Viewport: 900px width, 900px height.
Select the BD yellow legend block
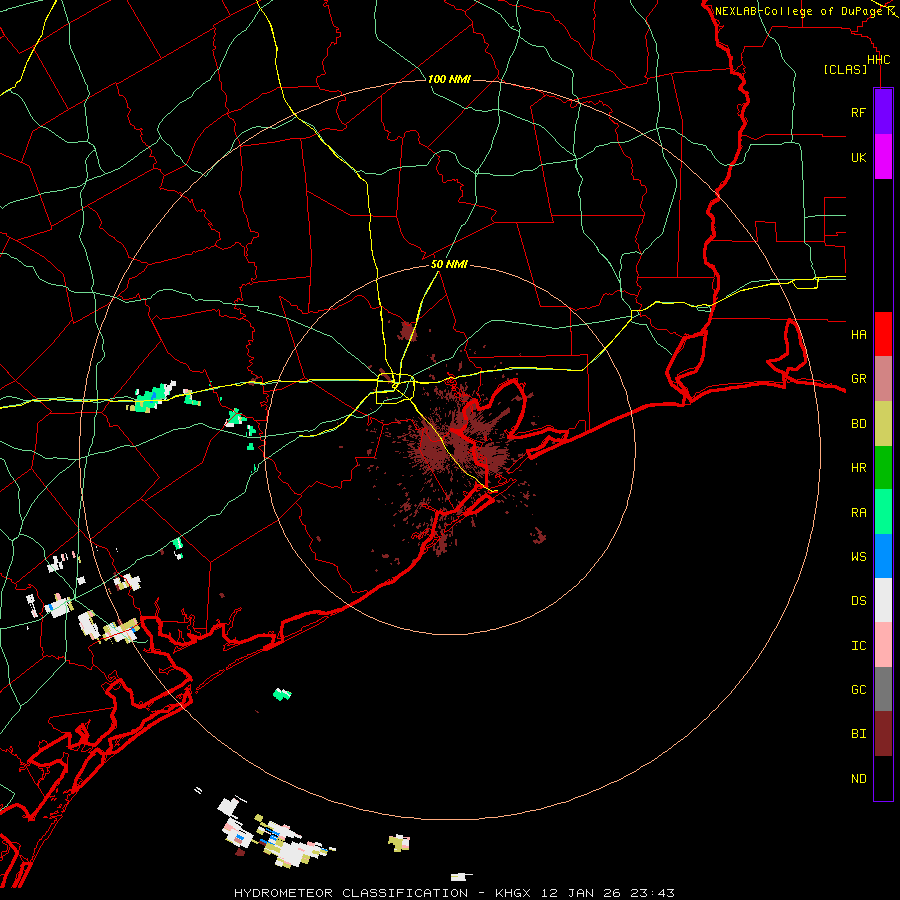(x=883, y=424)
